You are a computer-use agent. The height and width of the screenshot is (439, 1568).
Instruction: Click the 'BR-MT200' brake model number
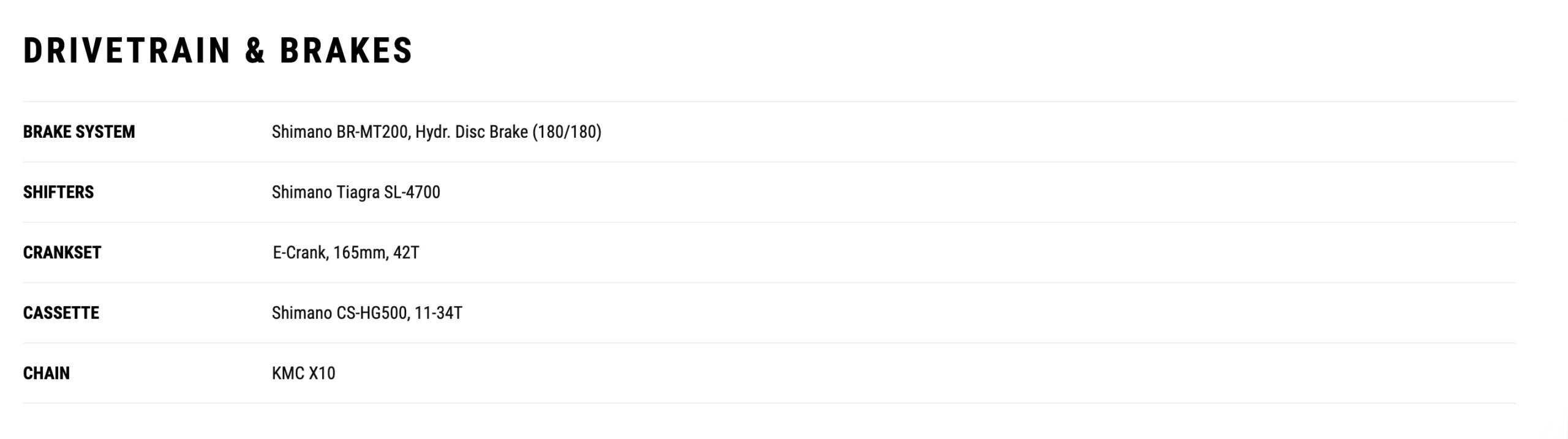pos(372,132)
